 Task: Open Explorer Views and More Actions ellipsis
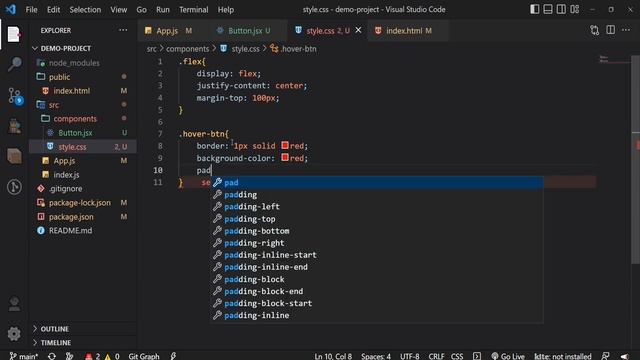(x=123, y=30)
